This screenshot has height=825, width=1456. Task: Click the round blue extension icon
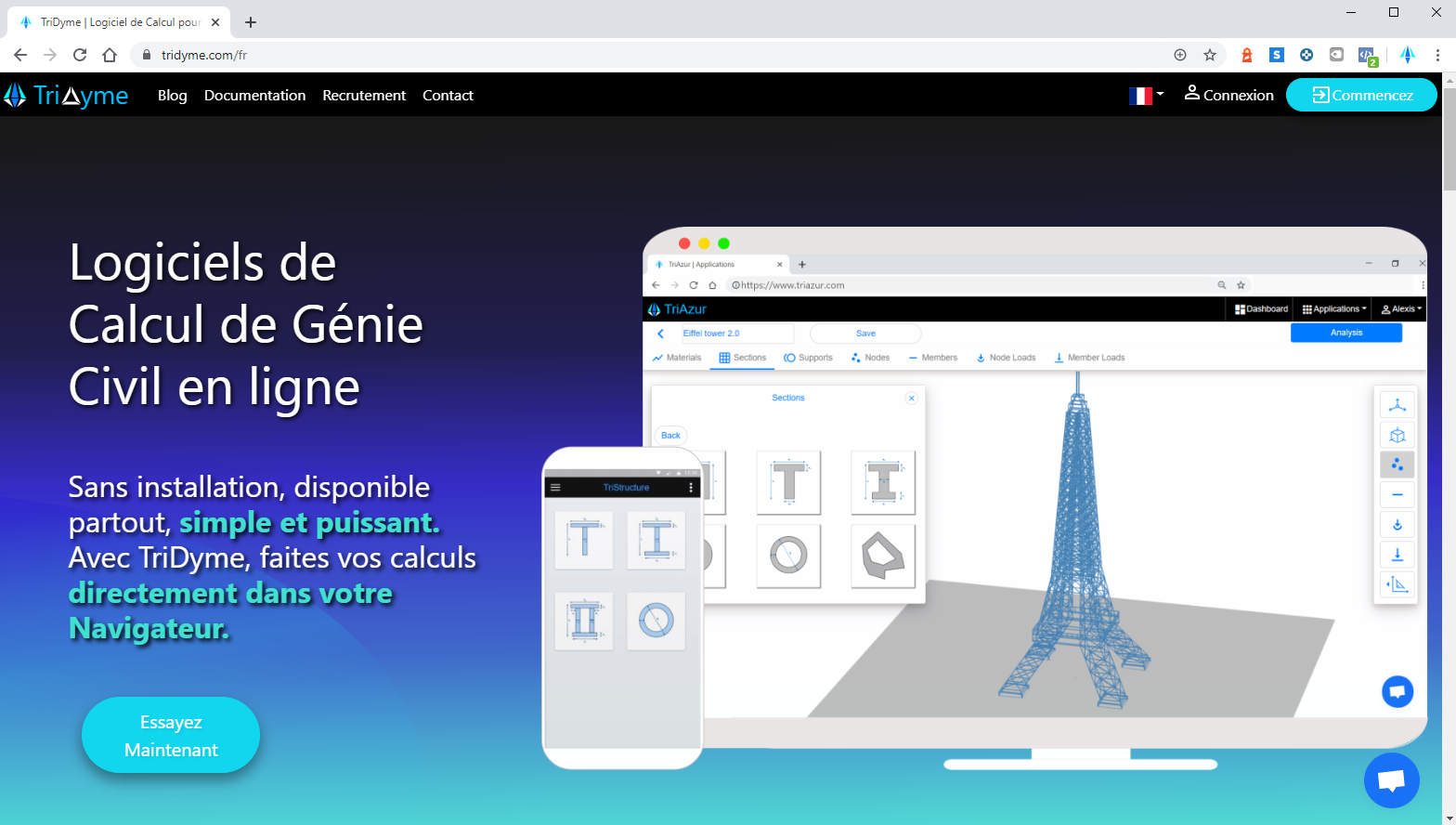1306,55
